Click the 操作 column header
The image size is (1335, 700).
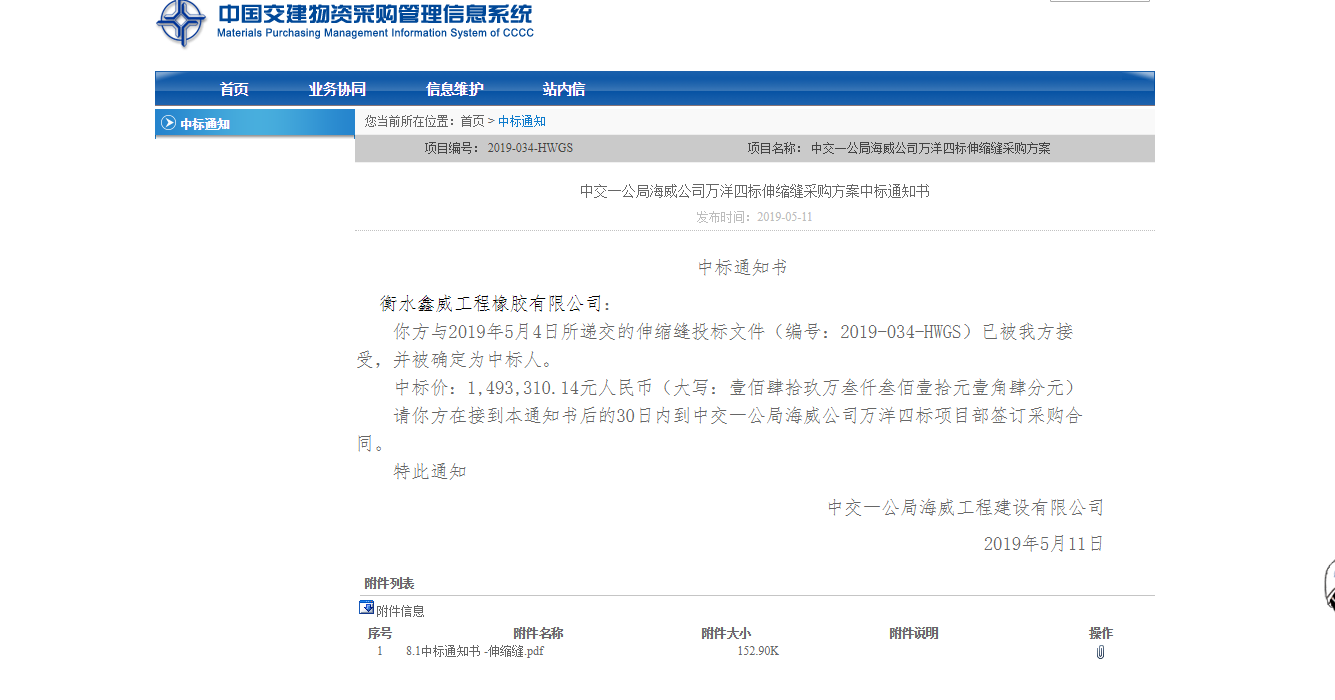(x=1100, y=633)
